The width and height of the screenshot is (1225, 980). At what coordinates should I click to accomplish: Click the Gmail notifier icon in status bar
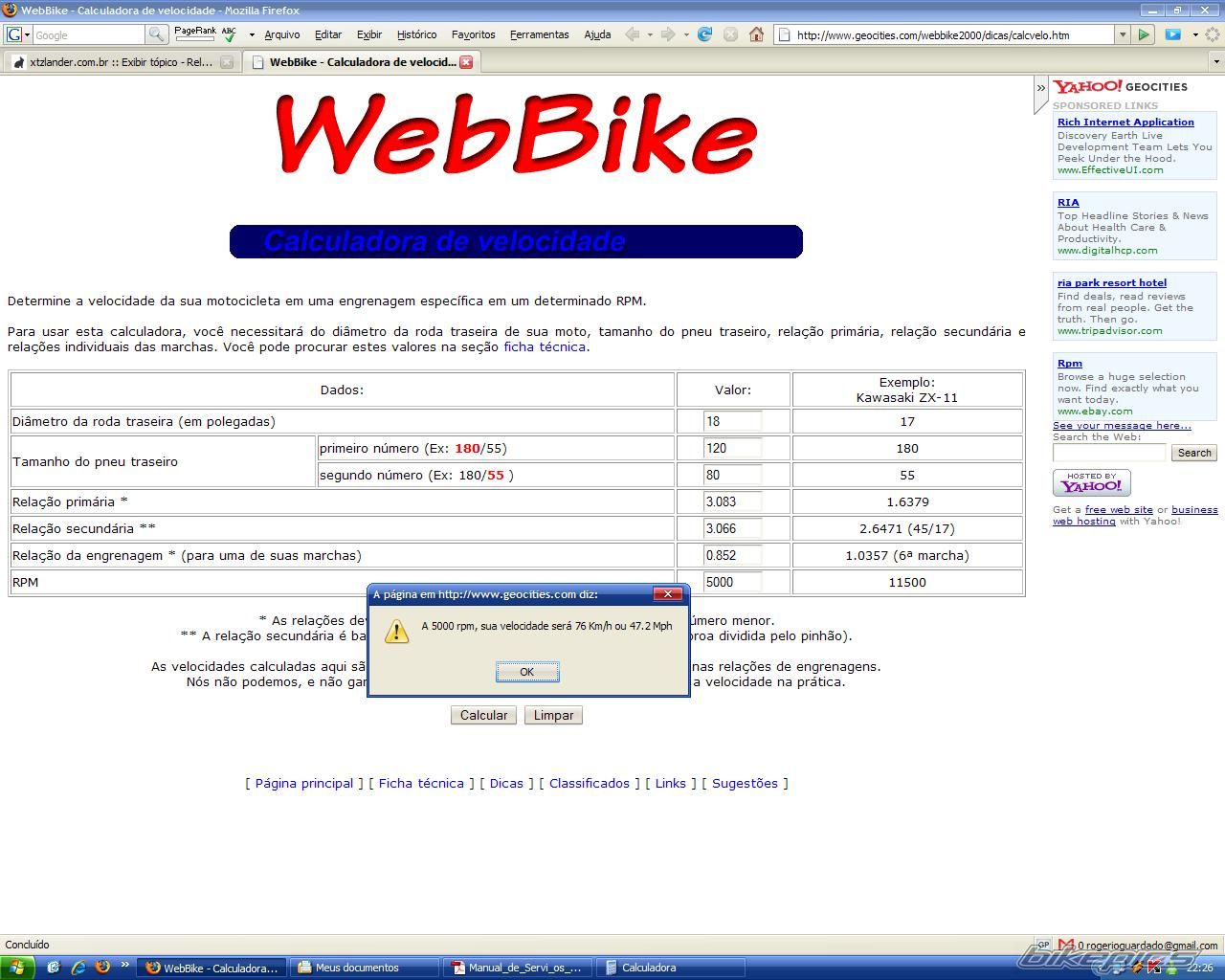(x=1066, y=946)
